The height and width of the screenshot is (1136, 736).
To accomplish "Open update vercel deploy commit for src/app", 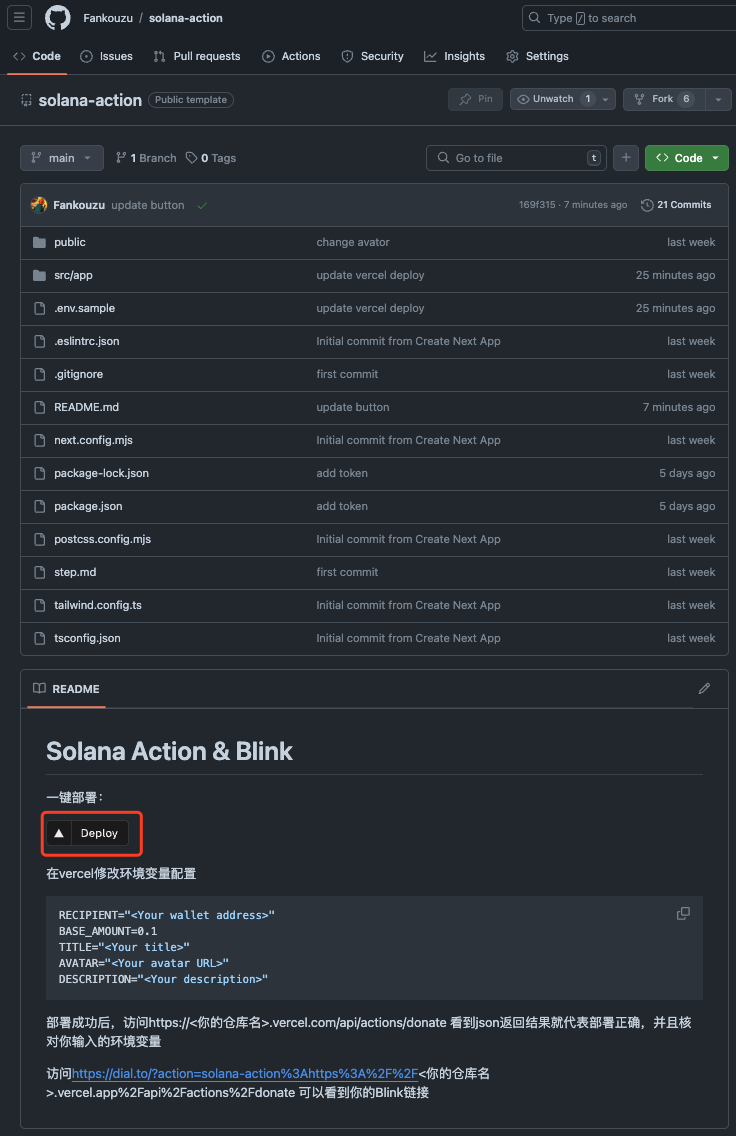I will tap(370, 275).
